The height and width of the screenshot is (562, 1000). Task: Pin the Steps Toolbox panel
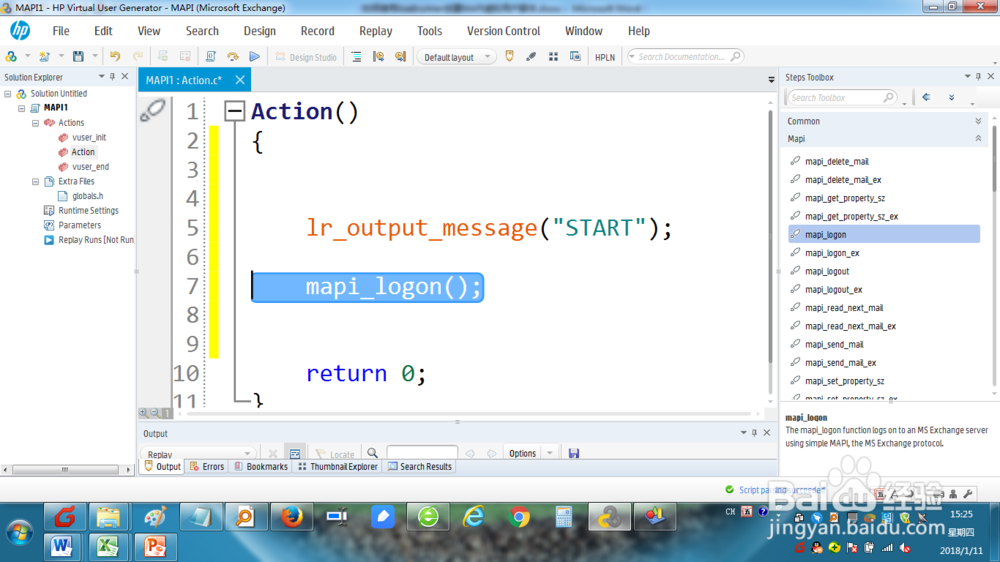(x=978, y=77)
